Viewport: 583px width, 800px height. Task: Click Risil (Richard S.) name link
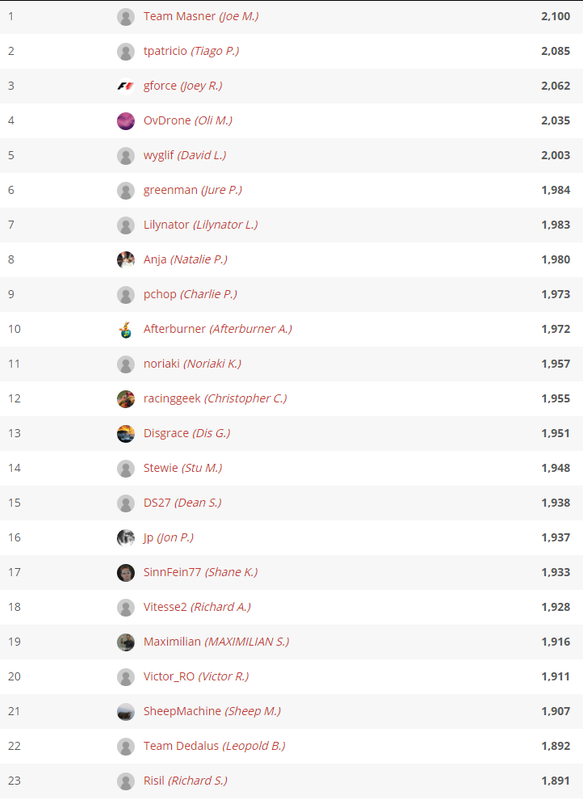click(x=186, y=781)
